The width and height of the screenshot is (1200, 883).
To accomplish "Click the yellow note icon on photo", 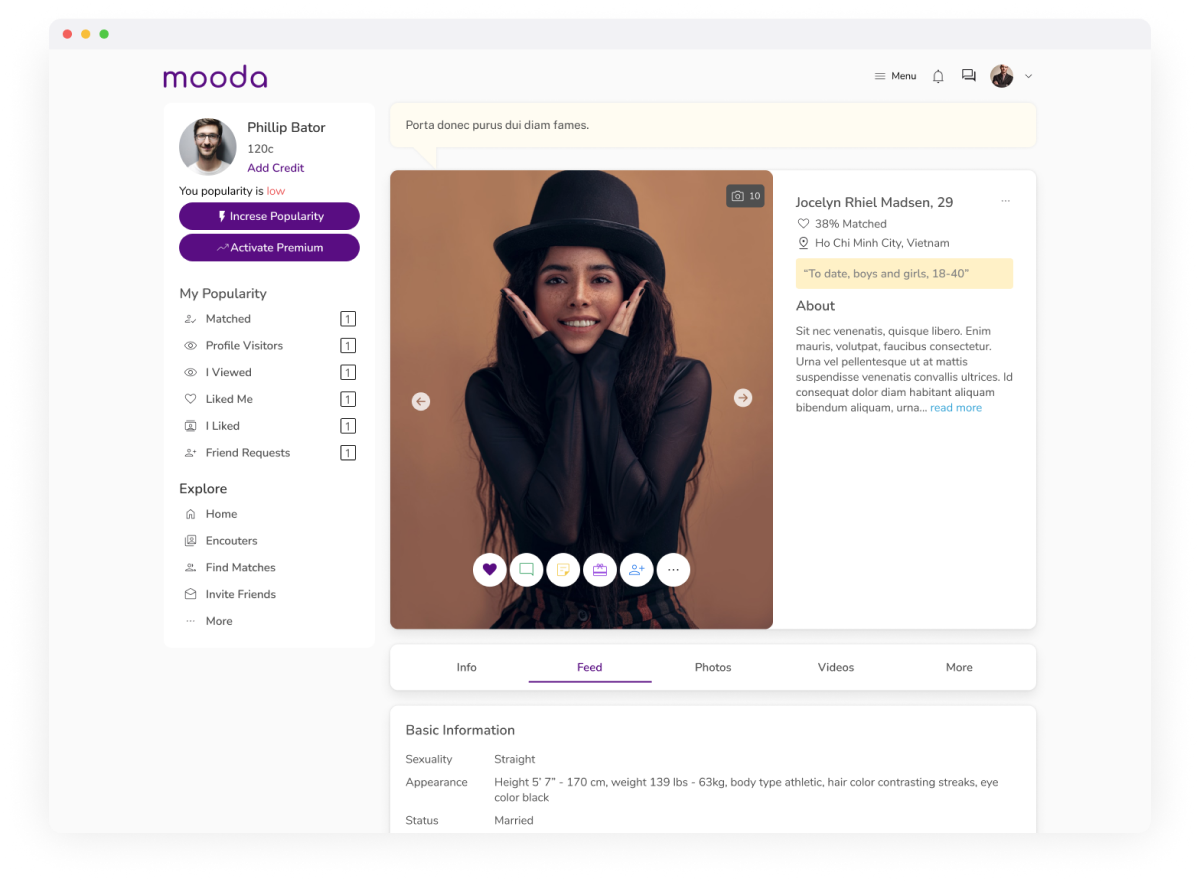I will tap(563, 570).
